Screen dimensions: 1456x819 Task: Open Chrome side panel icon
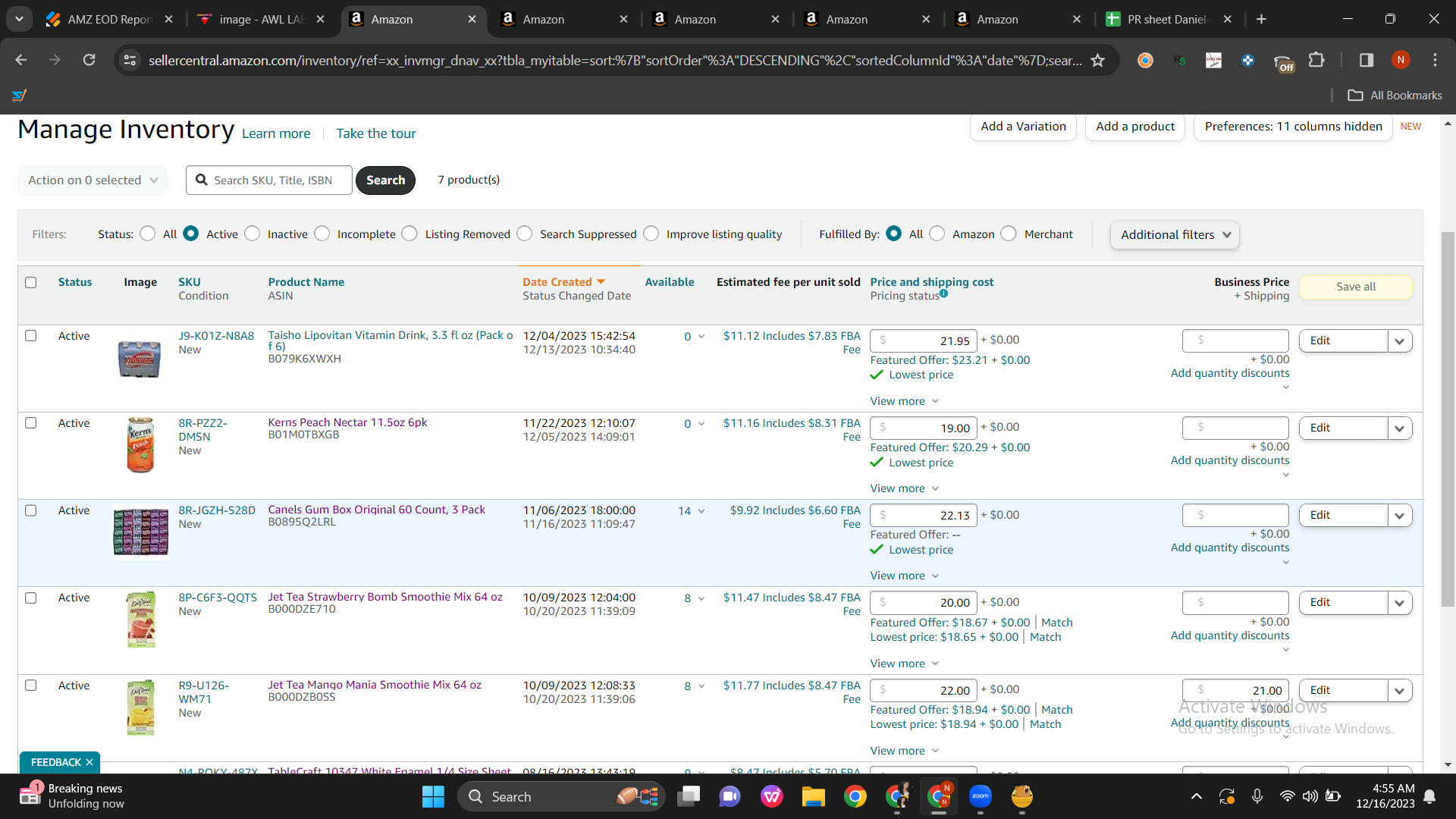click(1367, 60)
